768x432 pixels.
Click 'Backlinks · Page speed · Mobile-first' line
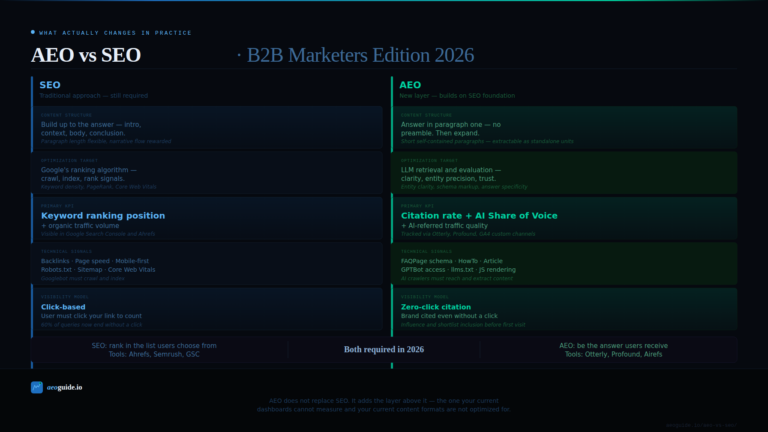pos(95,261)
